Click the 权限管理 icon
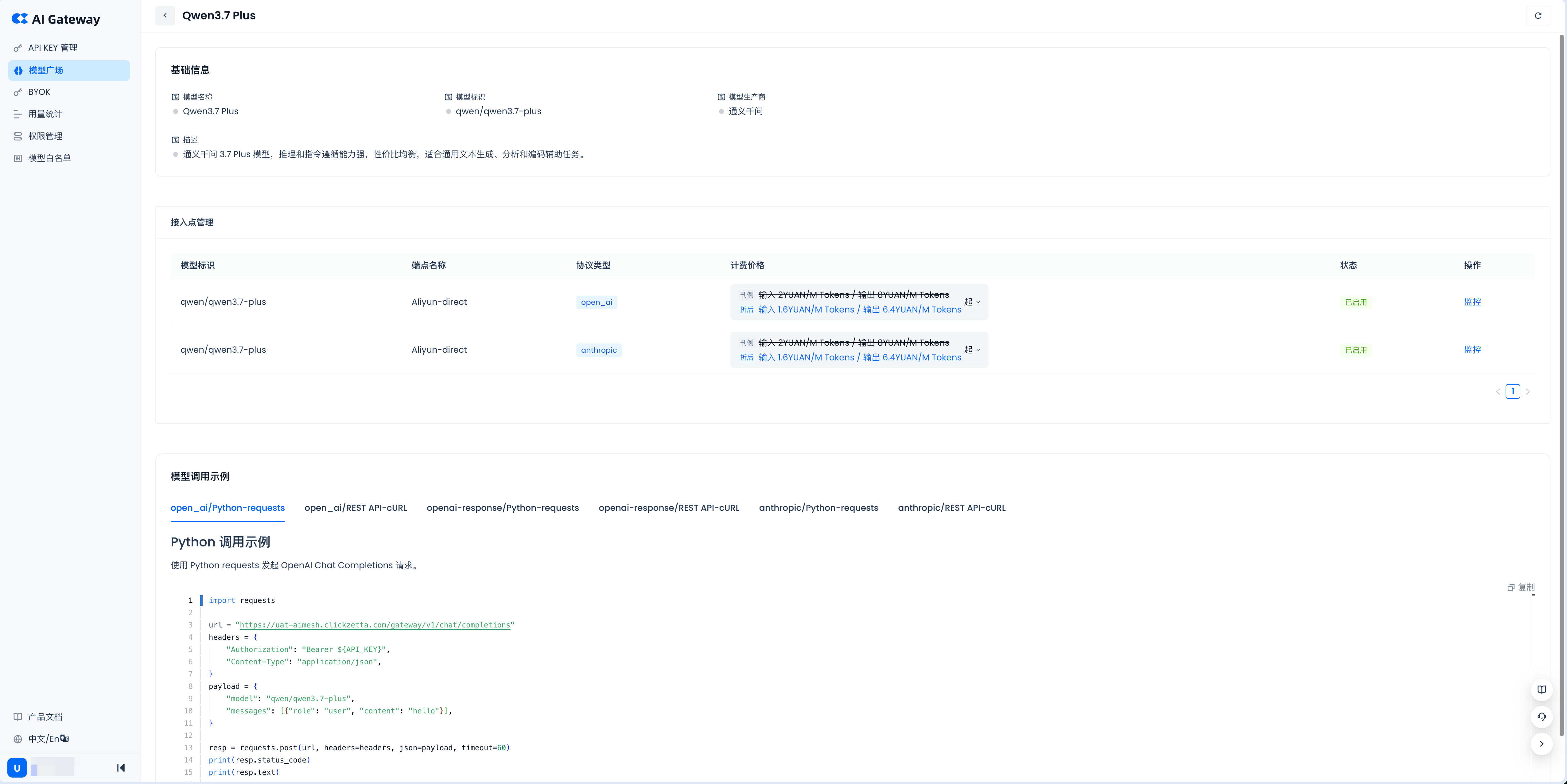Viewport: 1567px width, 784px height. click(17, 136)
